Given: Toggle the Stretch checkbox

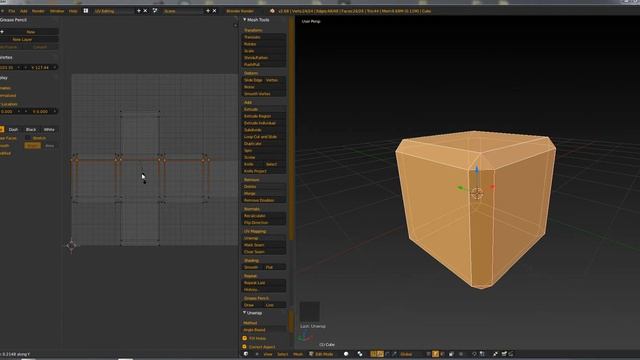Looking at the screenshot, I should [x=28, y=138].
